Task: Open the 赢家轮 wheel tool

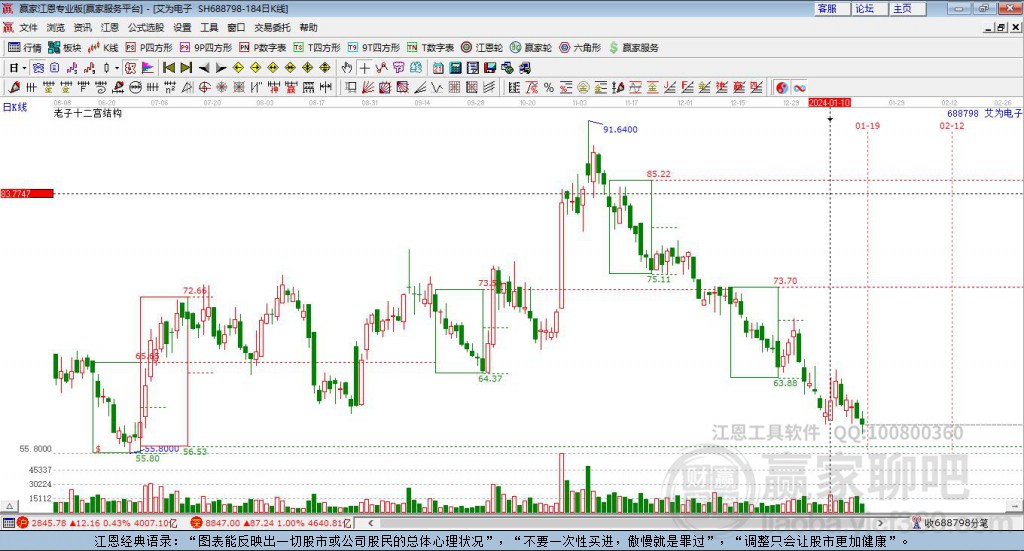Action: click(x=531, y=48)
